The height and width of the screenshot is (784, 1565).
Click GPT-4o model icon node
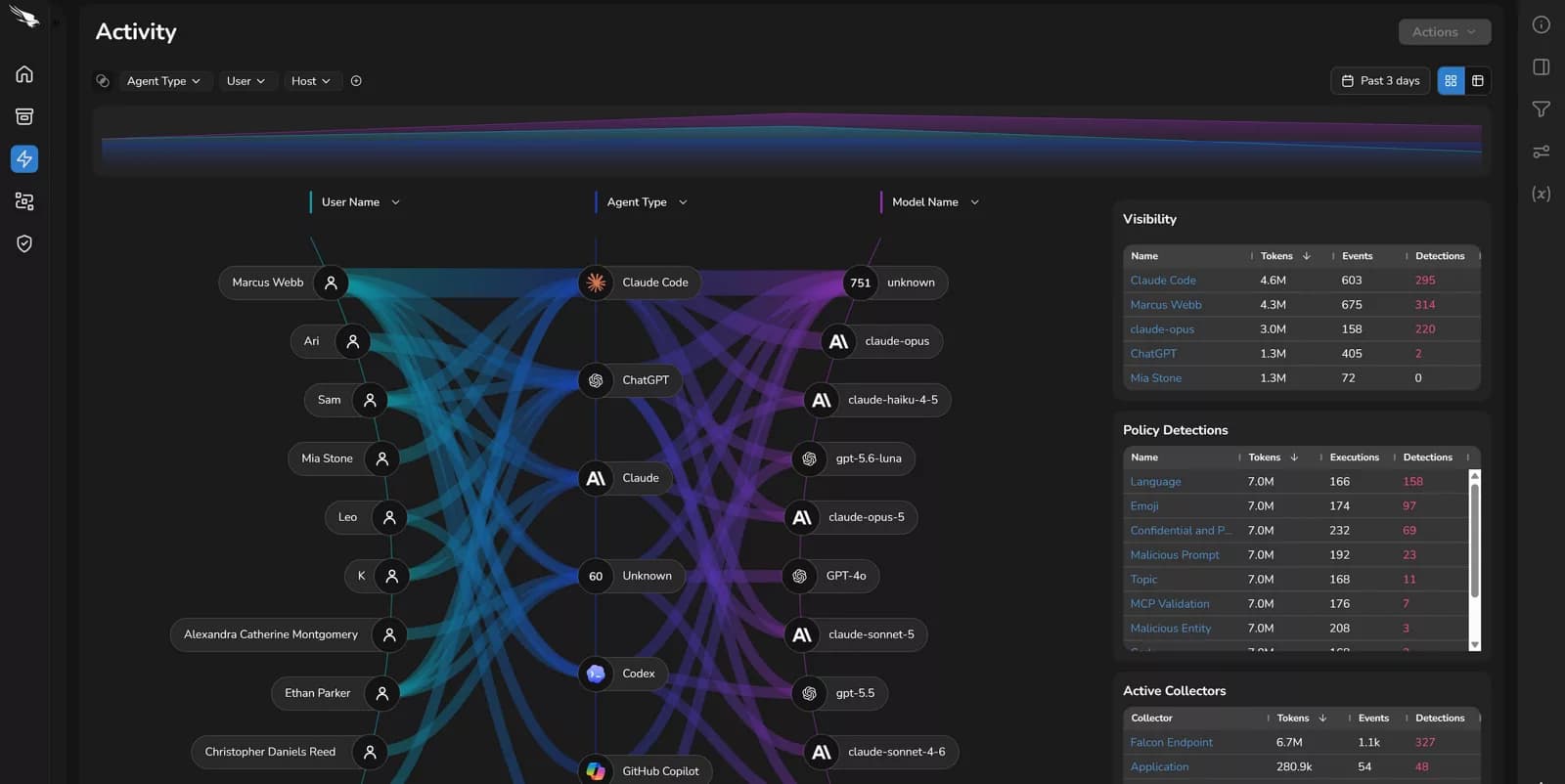(x=799, y=576)
